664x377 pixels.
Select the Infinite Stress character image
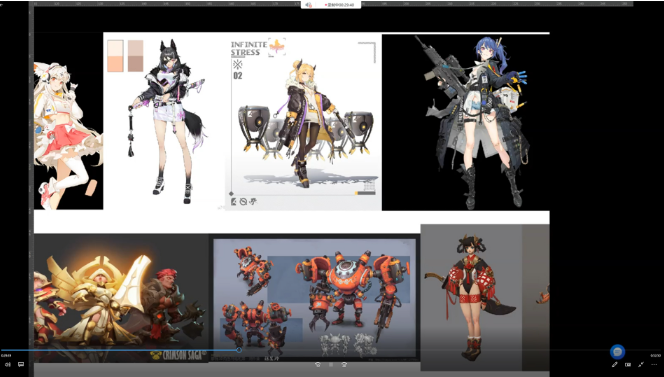pyautogui.click(x=303, y=122)
